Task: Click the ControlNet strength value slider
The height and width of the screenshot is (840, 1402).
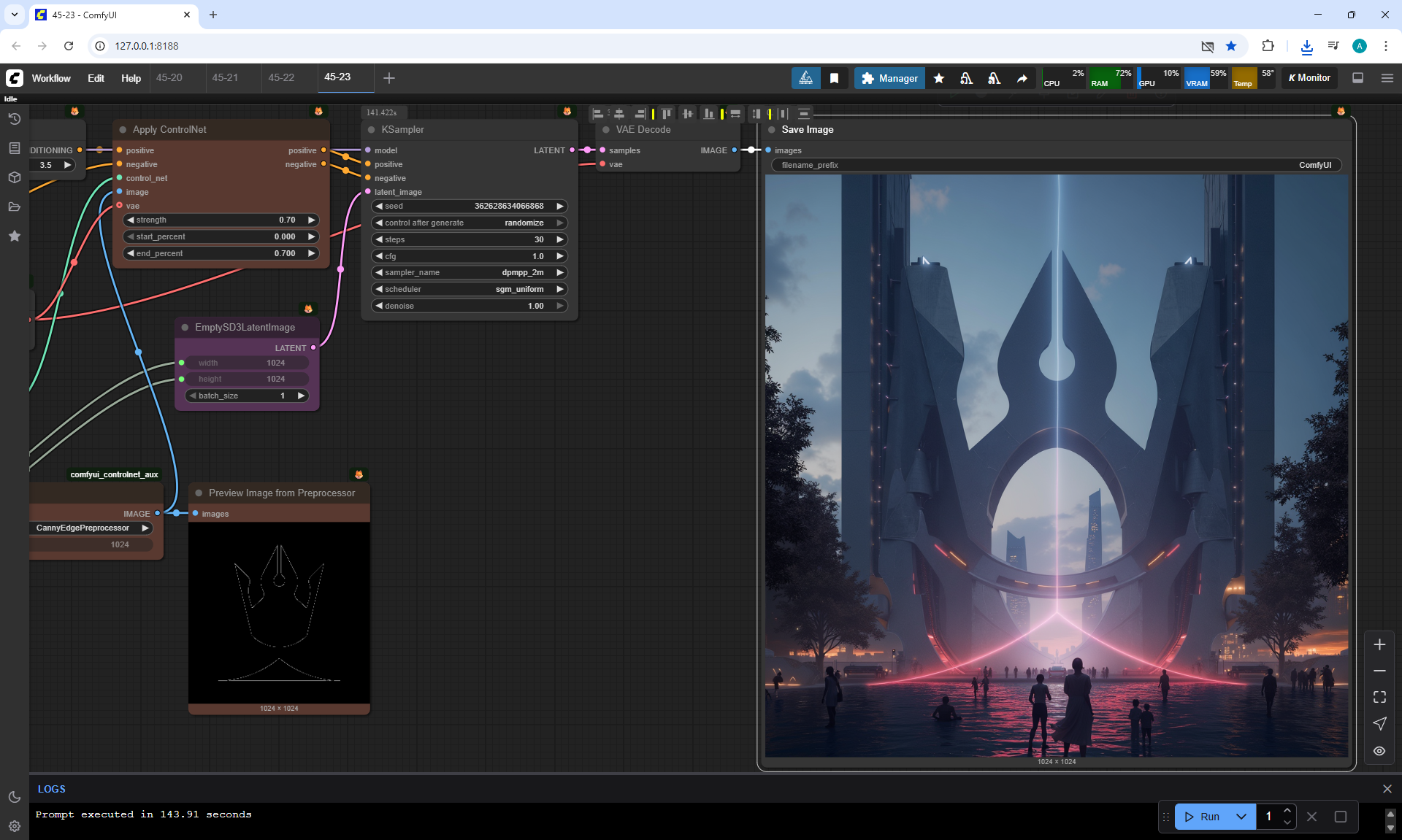Action: [221, 220]
